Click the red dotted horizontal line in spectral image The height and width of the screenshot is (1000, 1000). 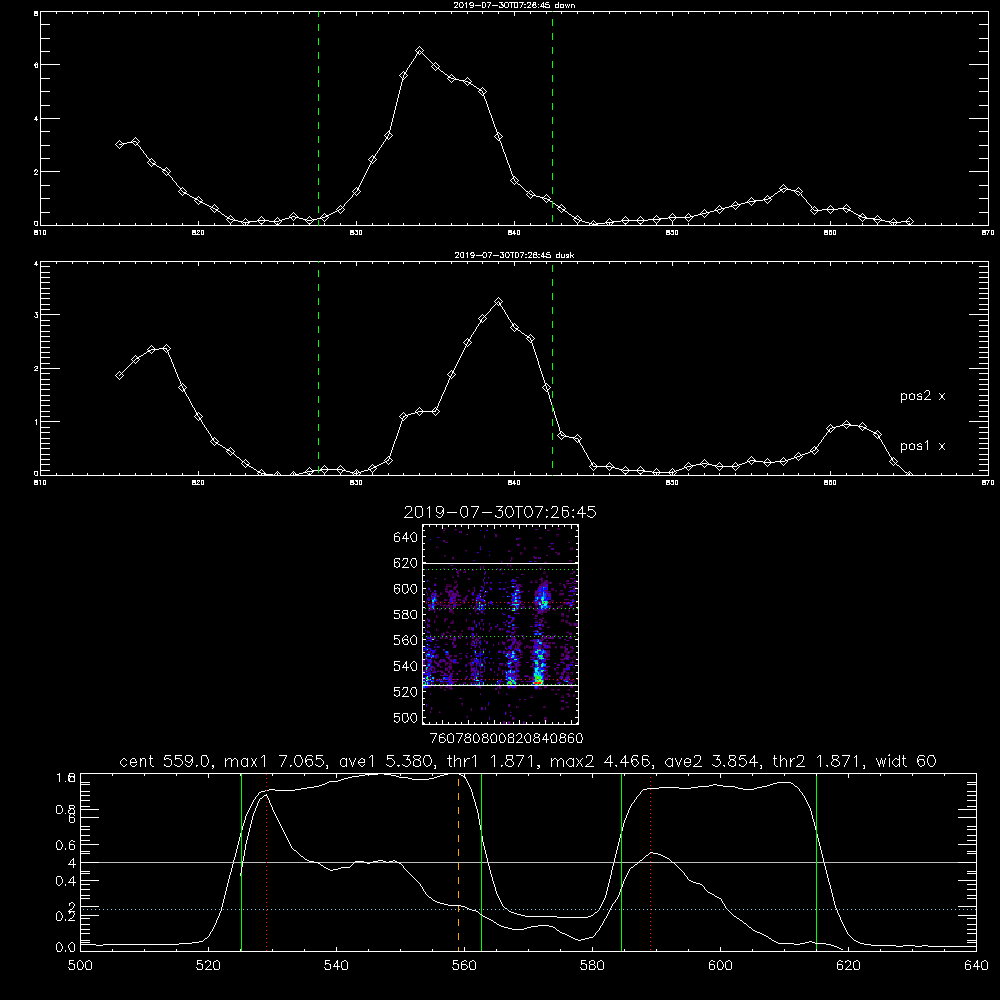(x=501, y=603)
